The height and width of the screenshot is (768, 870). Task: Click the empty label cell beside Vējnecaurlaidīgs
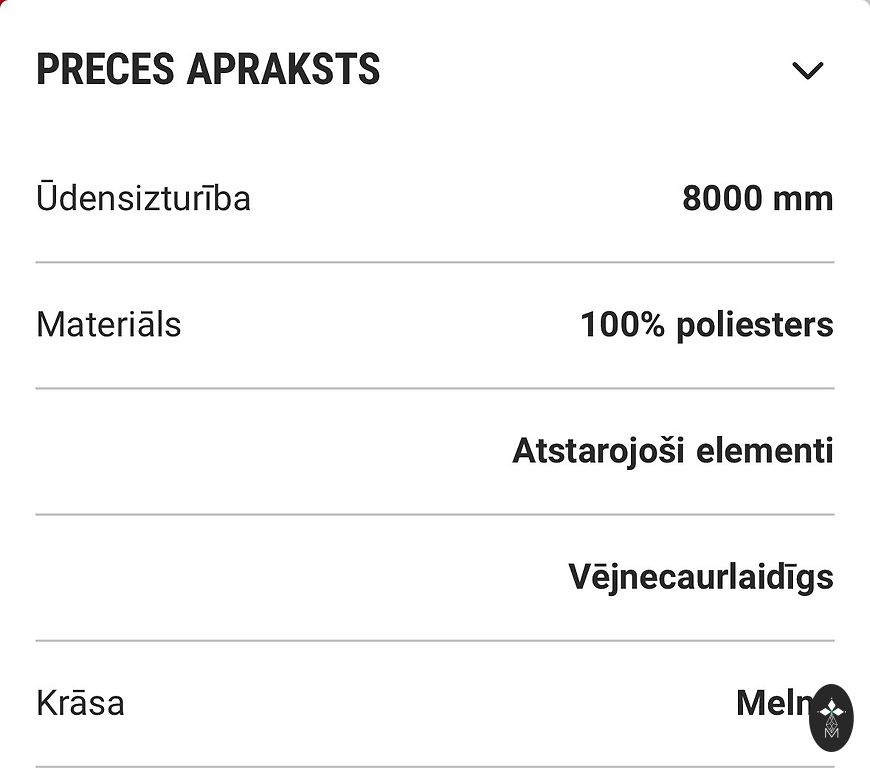tap(200, 576)
